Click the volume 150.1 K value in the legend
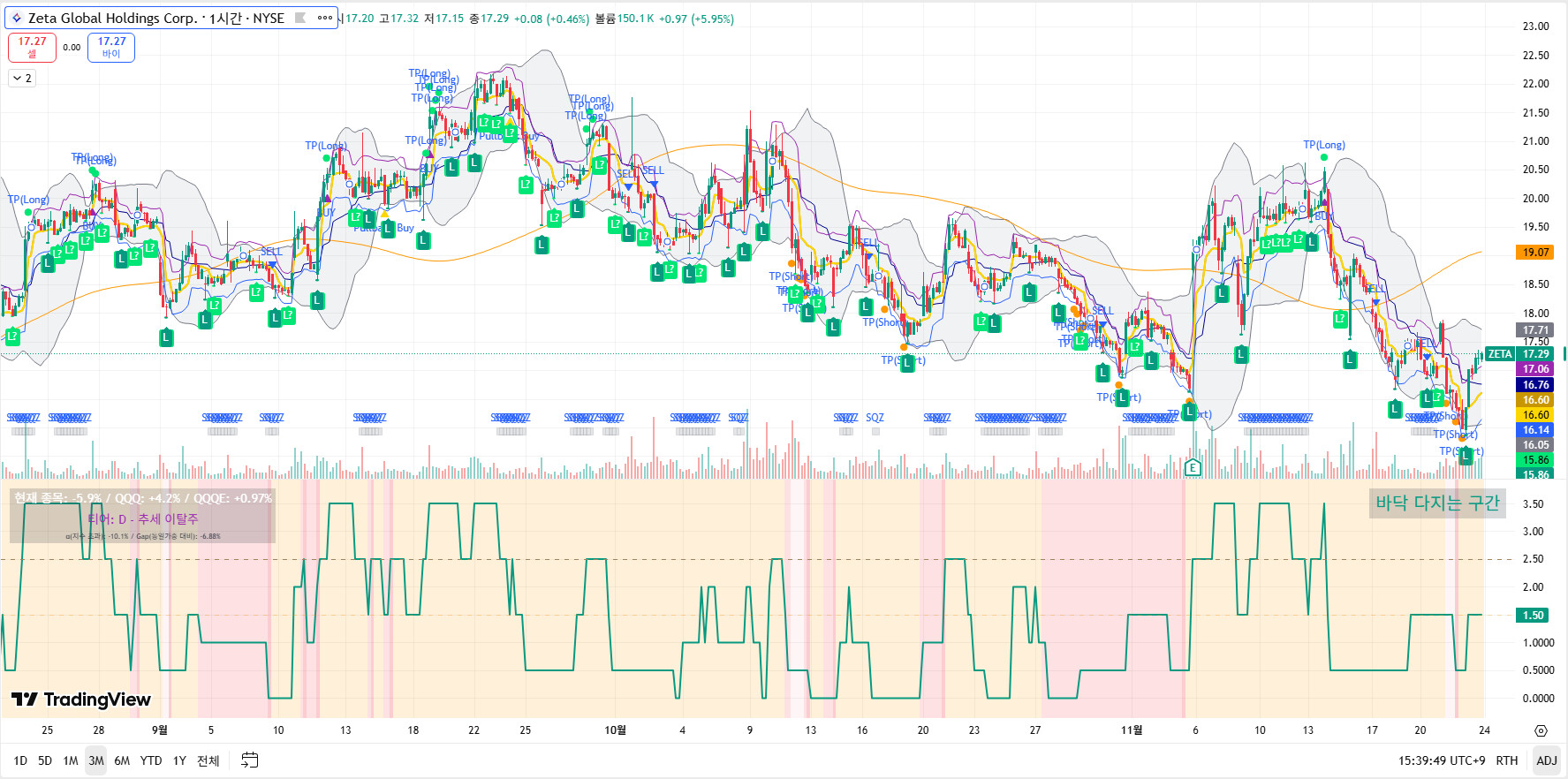Viewport: 1568px width, 779px height. [x=636, y=19]
